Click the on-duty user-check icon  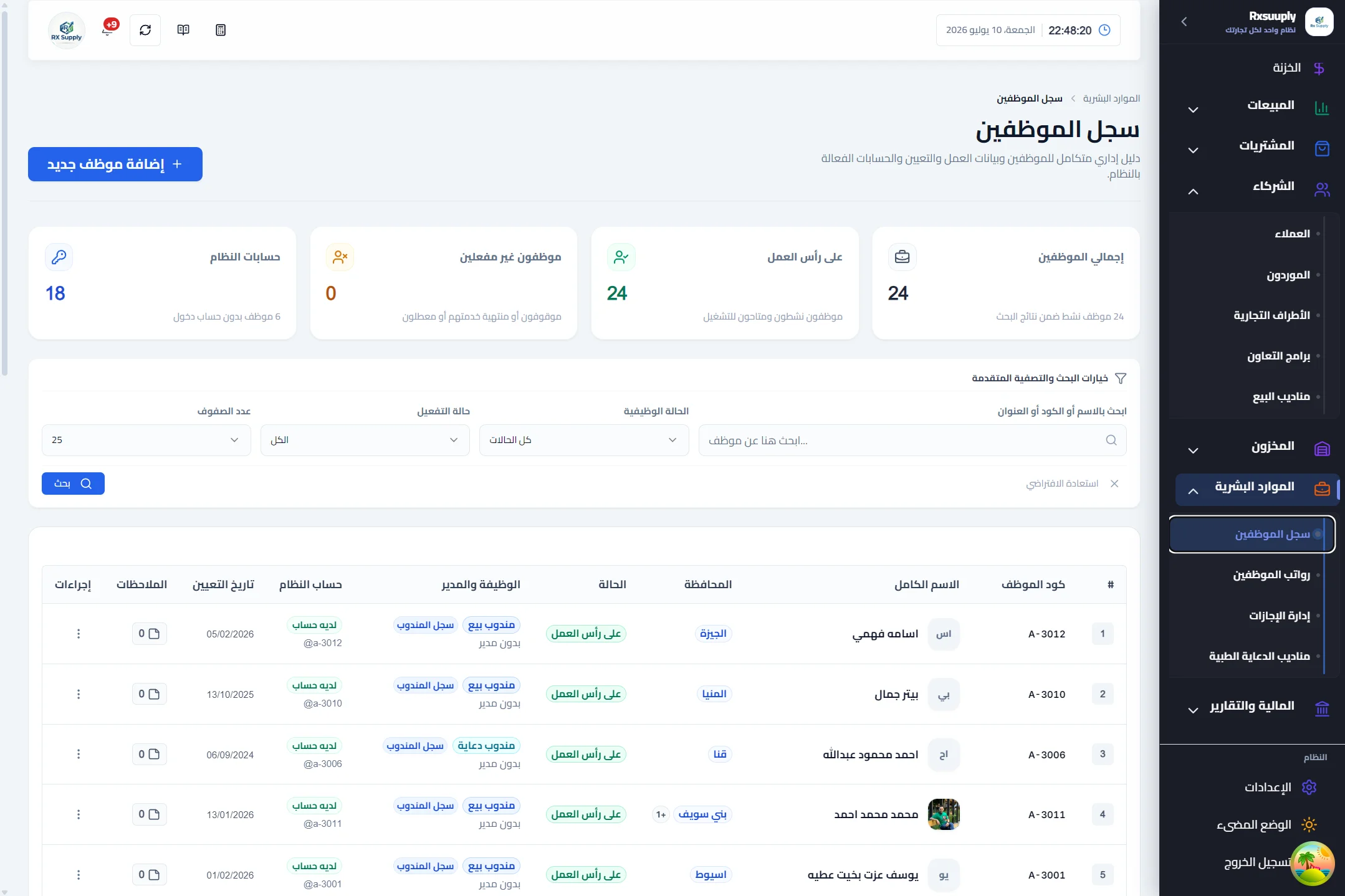point(621,257)
